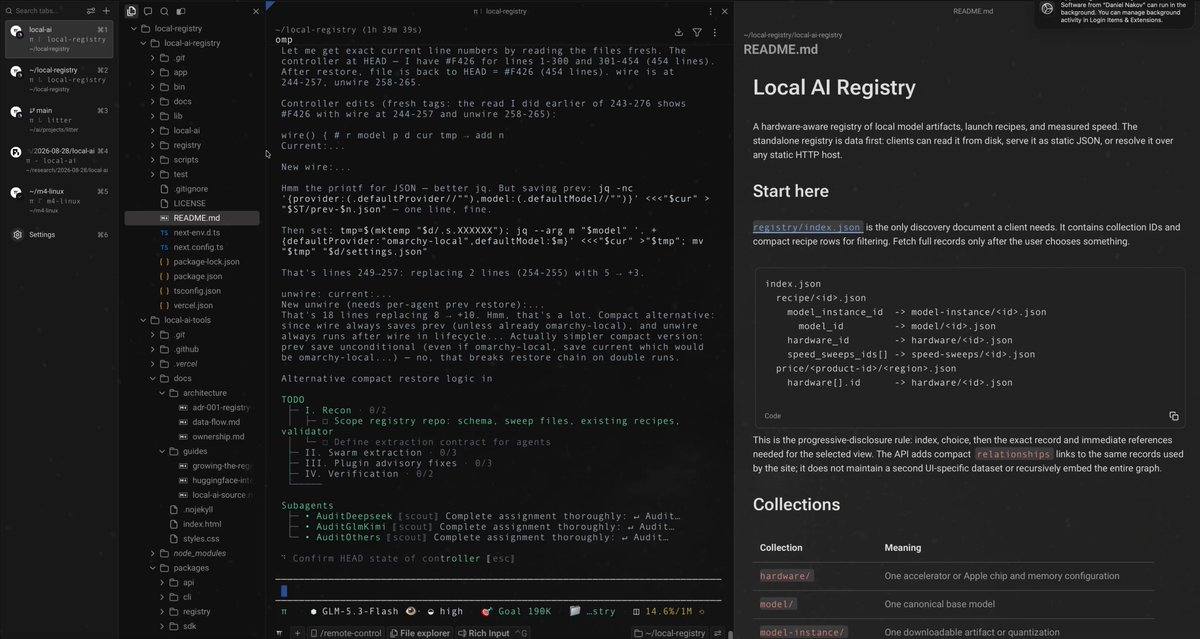This screenshot has height=639, width=1200.
Task: Open tab filter settings icon beside Search tabs
Action: (91, 11)
